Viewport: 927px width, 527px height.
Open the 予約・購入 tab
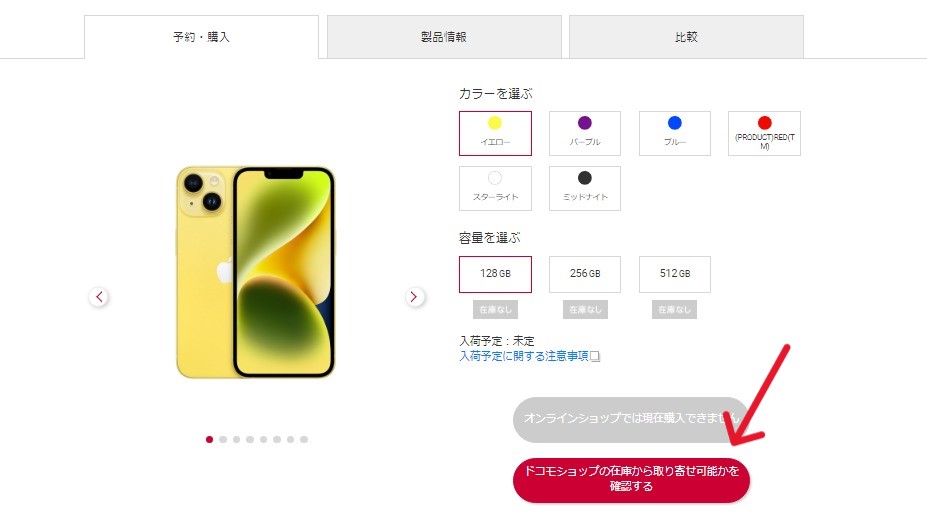coord(202,37)
